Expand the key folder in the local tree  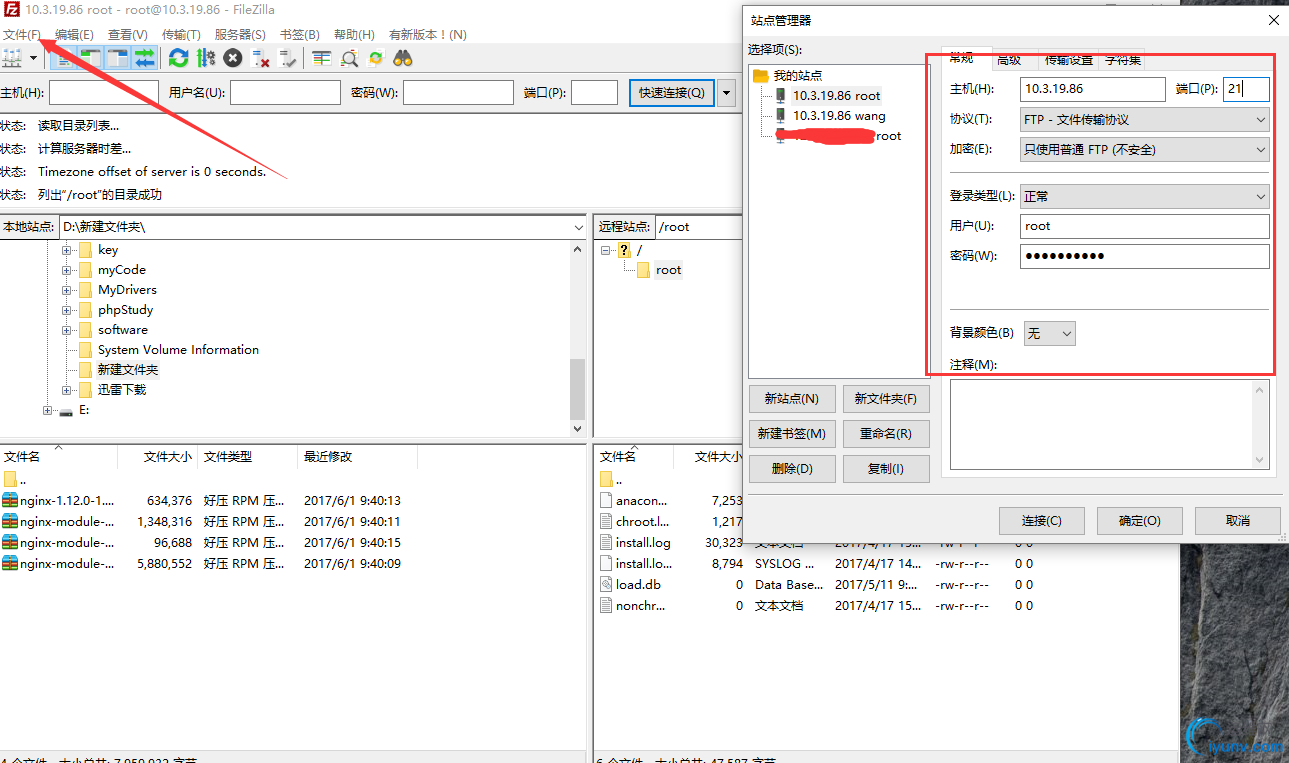(x=67, y=250)
